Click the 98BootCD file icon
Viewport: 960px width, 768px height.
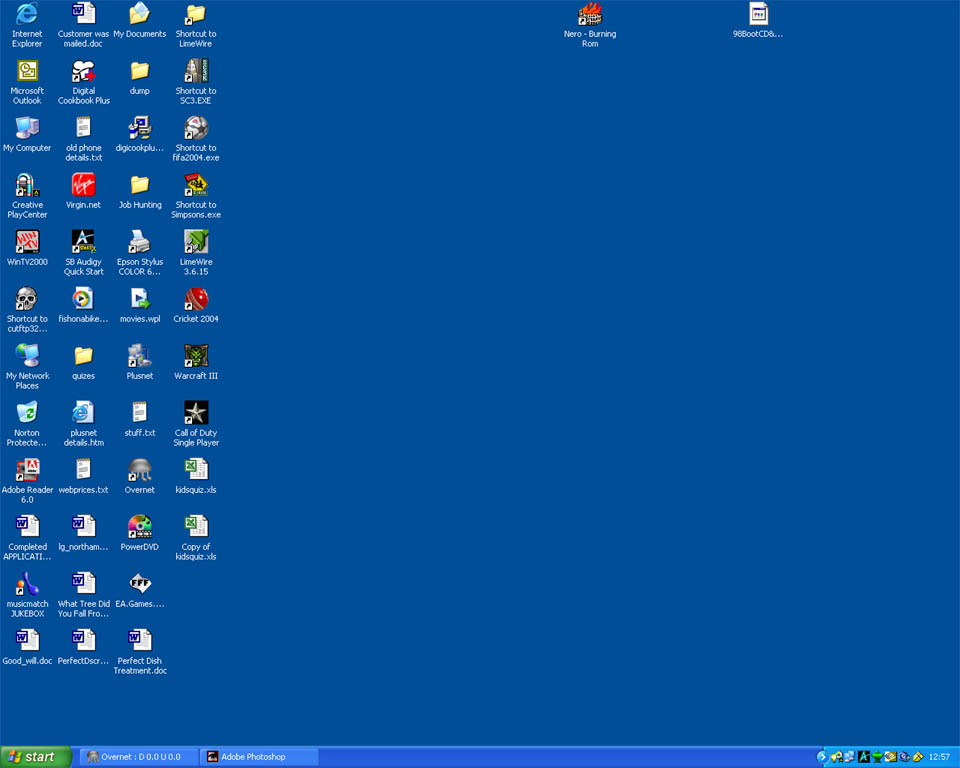pyautogui.click(x=758, y=14)
